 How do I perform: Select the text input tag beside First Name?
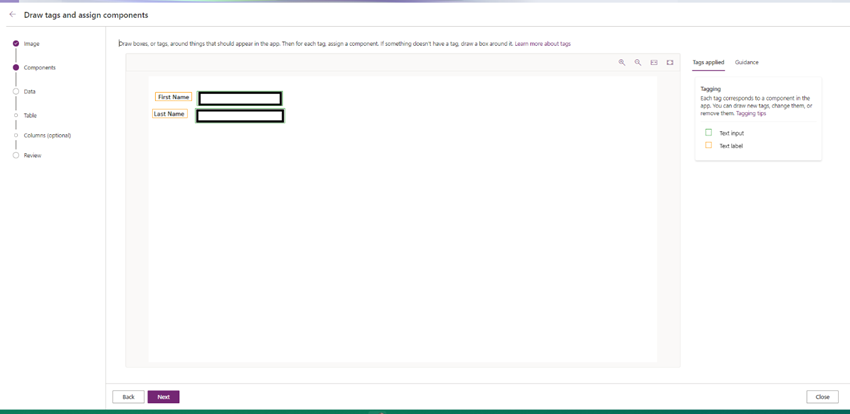(240, 99)
